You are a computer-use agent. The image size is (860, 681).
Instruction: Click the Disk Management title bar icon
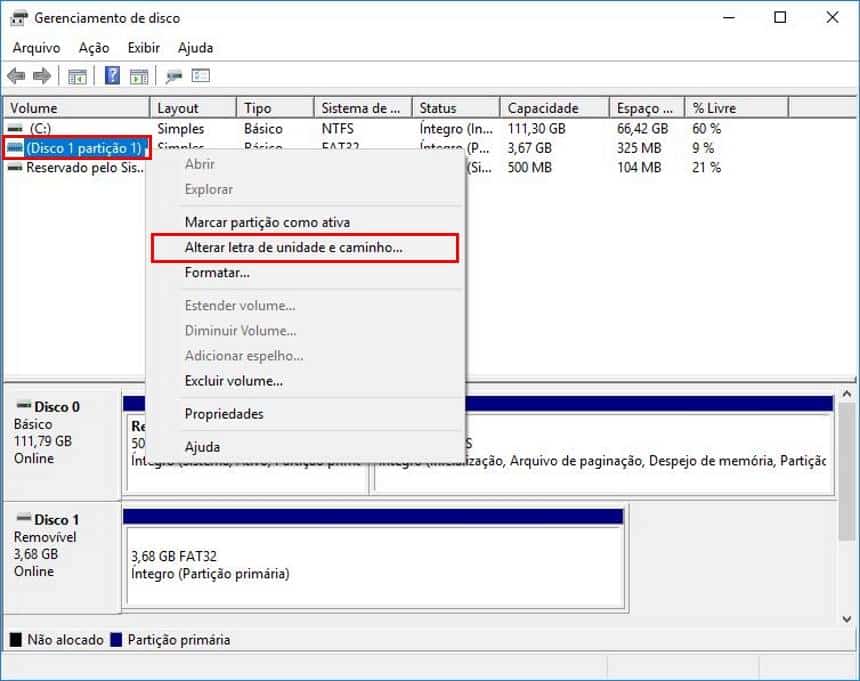coord(18,18)
